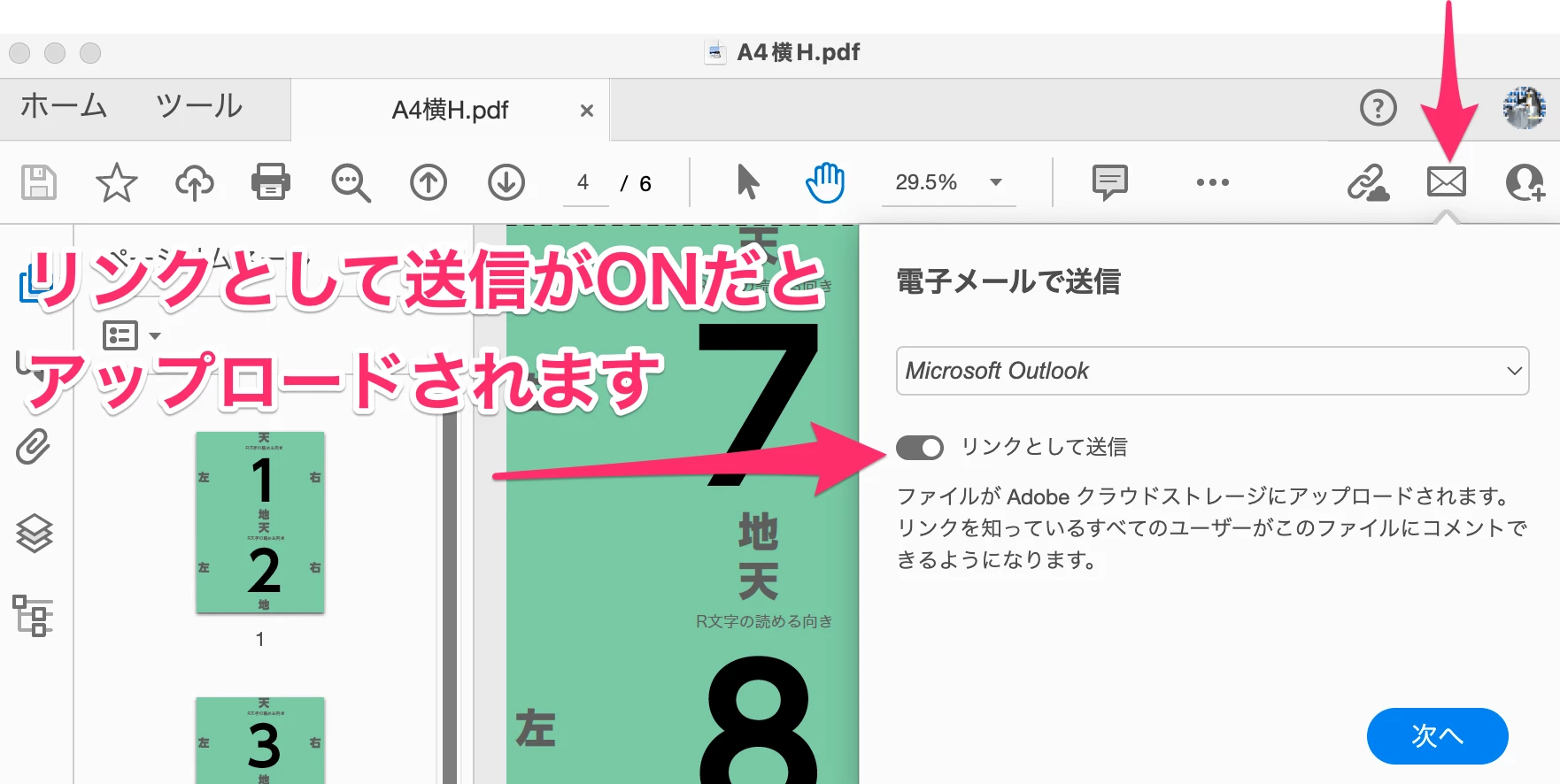Click the 次へ button
Viewport: 1560px width, 784px height.
[x=1437, y=735]
